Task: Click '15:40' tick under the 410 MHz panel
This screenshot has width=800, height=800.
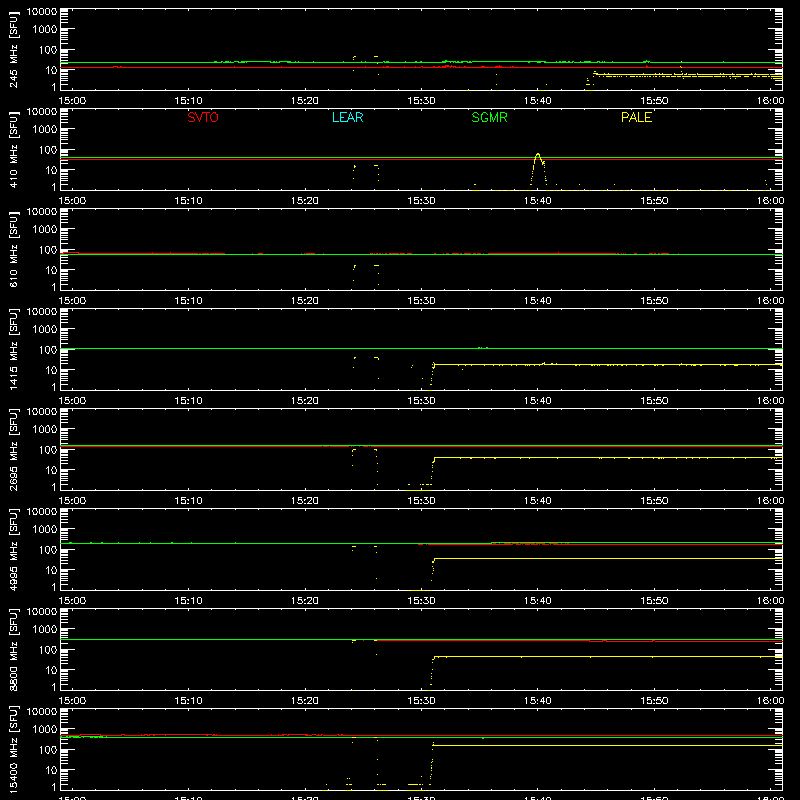Action: pos(537,201)
